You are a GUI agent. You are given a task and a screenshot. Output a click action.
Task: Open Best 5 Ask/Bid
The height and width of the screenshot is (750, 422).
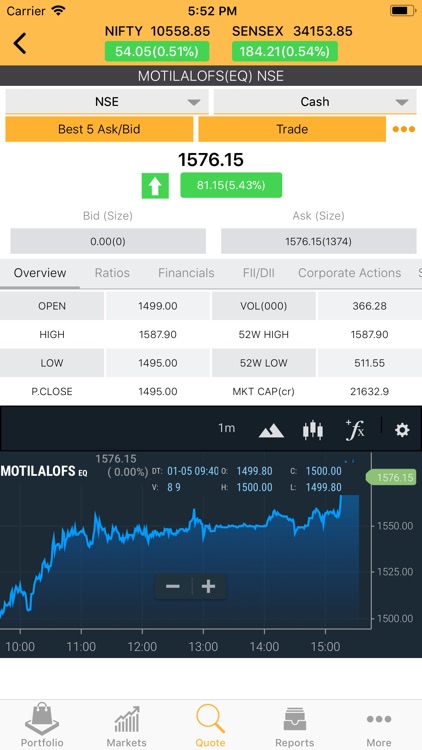point(99,129)
